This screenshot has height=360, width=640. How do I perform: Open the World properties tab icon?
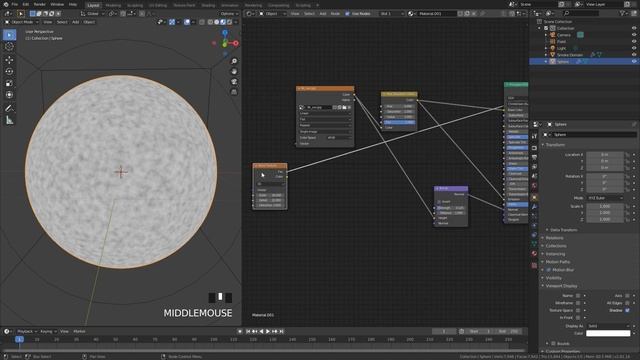click(x=534, y=186)
